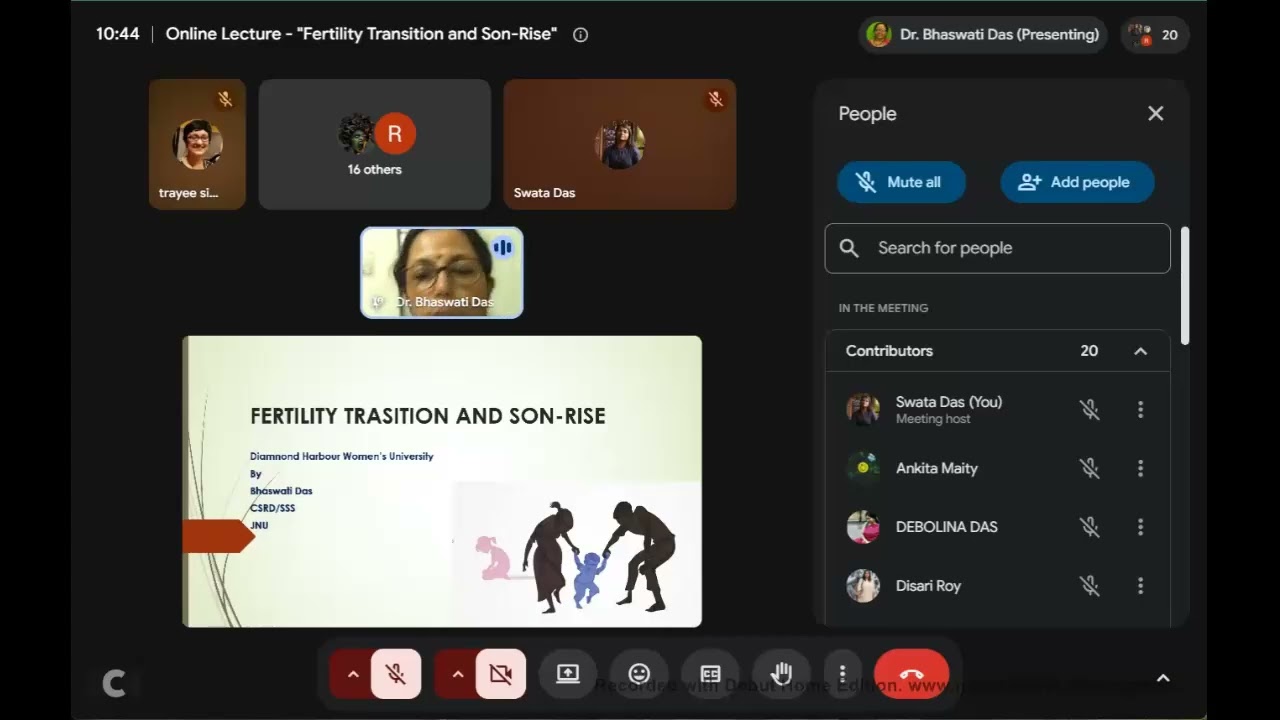The image size is (1280, 720).
Task: Open participant count badge showing 20
Action: click(x=1153, y=35)
